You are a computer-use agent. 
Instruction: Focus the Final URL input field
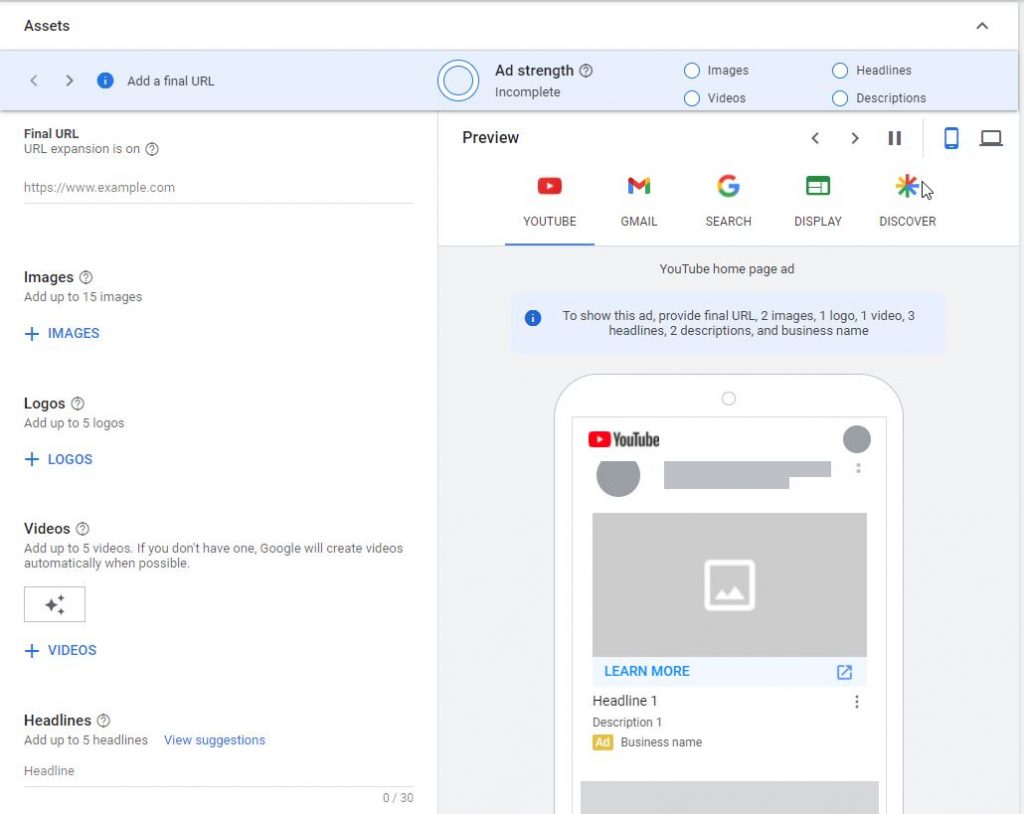[218, 187]
